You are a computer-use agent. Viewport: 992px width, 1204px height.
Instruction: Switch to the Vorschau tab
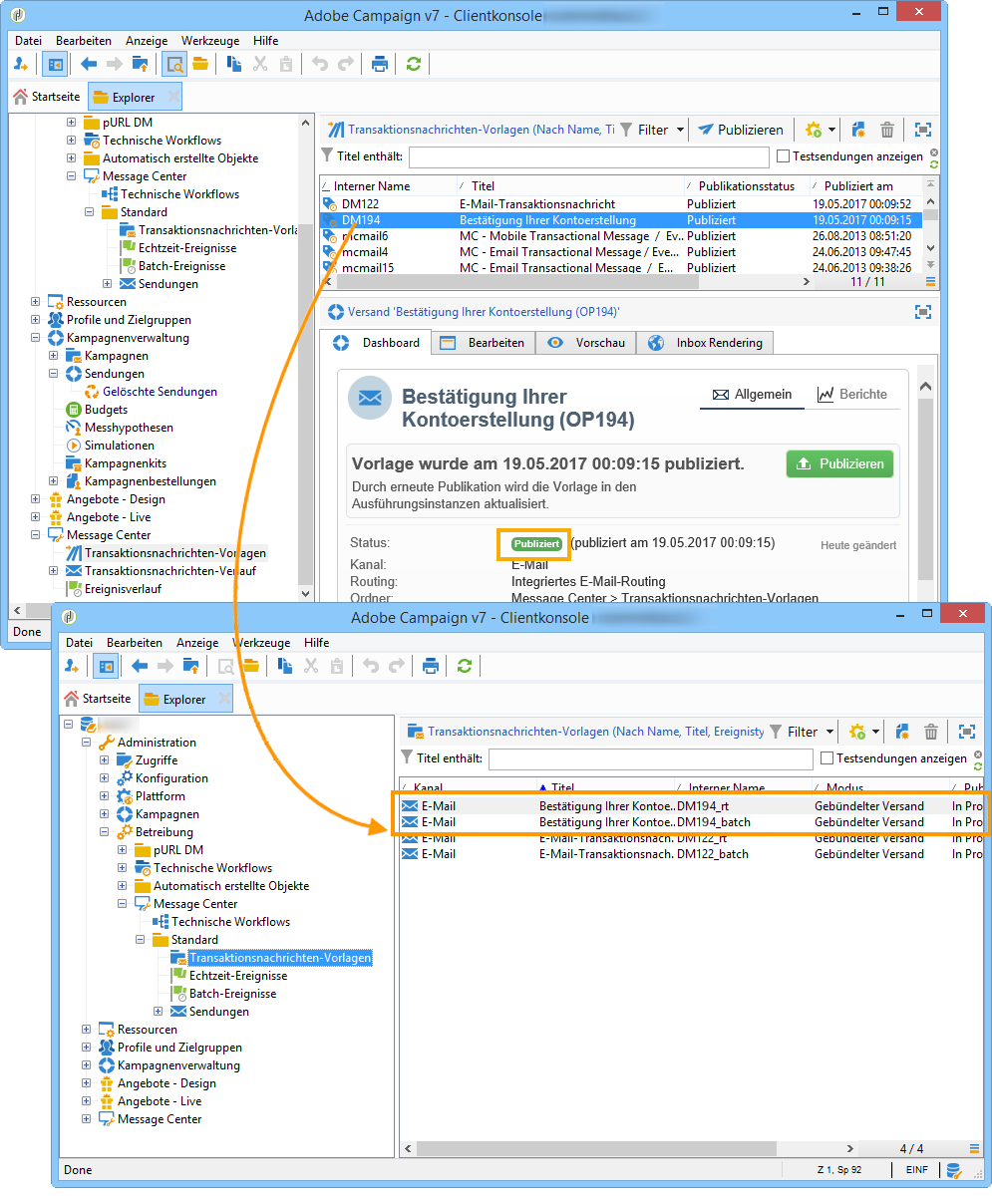coord(587,342)
